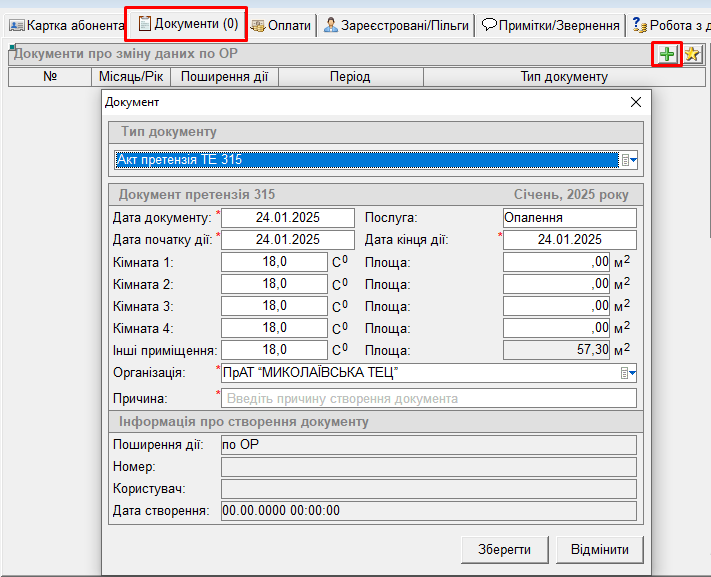Click the Причина input field
This screenshot has width=711, height=577.
tap(428, 398)
